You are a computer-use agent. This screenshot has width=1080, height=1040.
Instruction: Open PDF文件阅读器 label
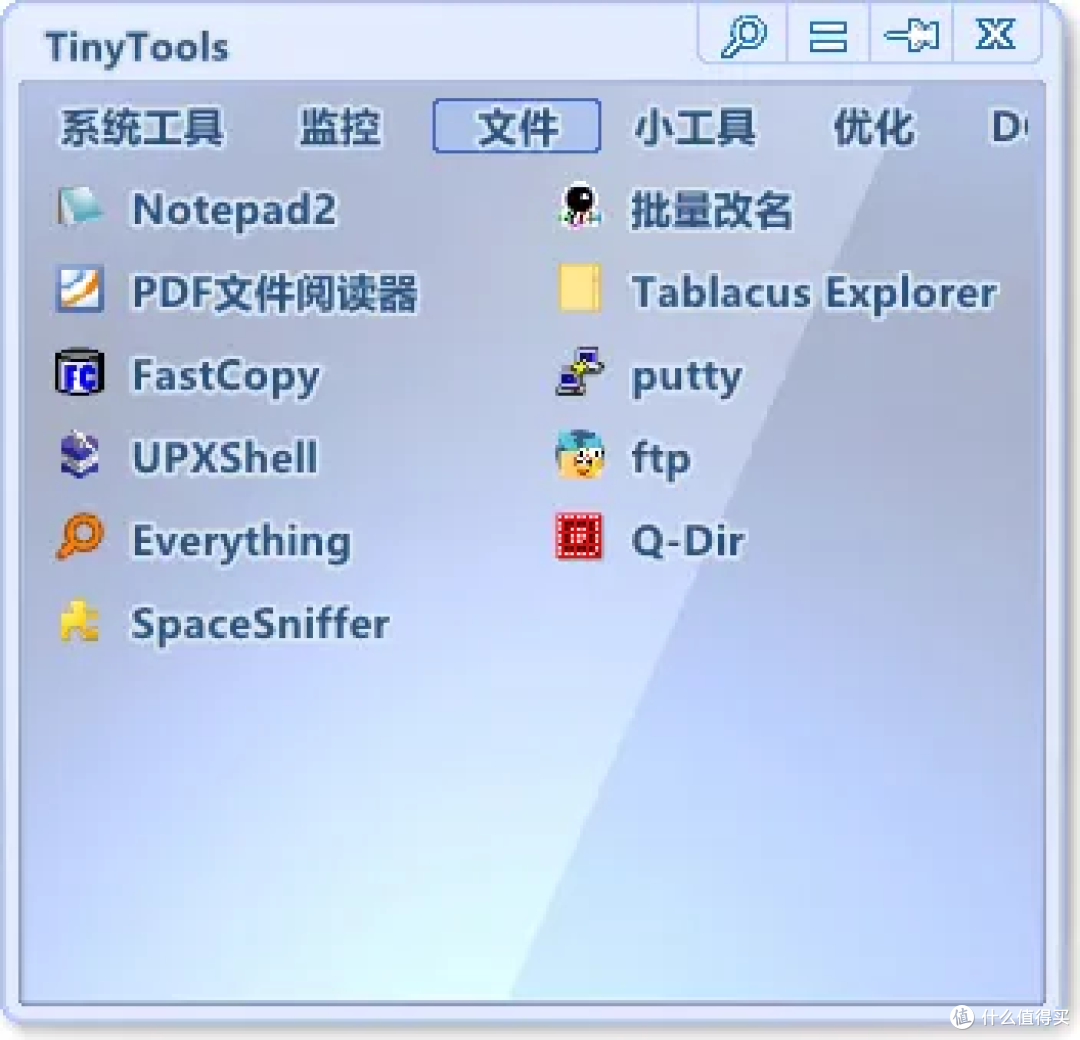(x=275, y=293)
